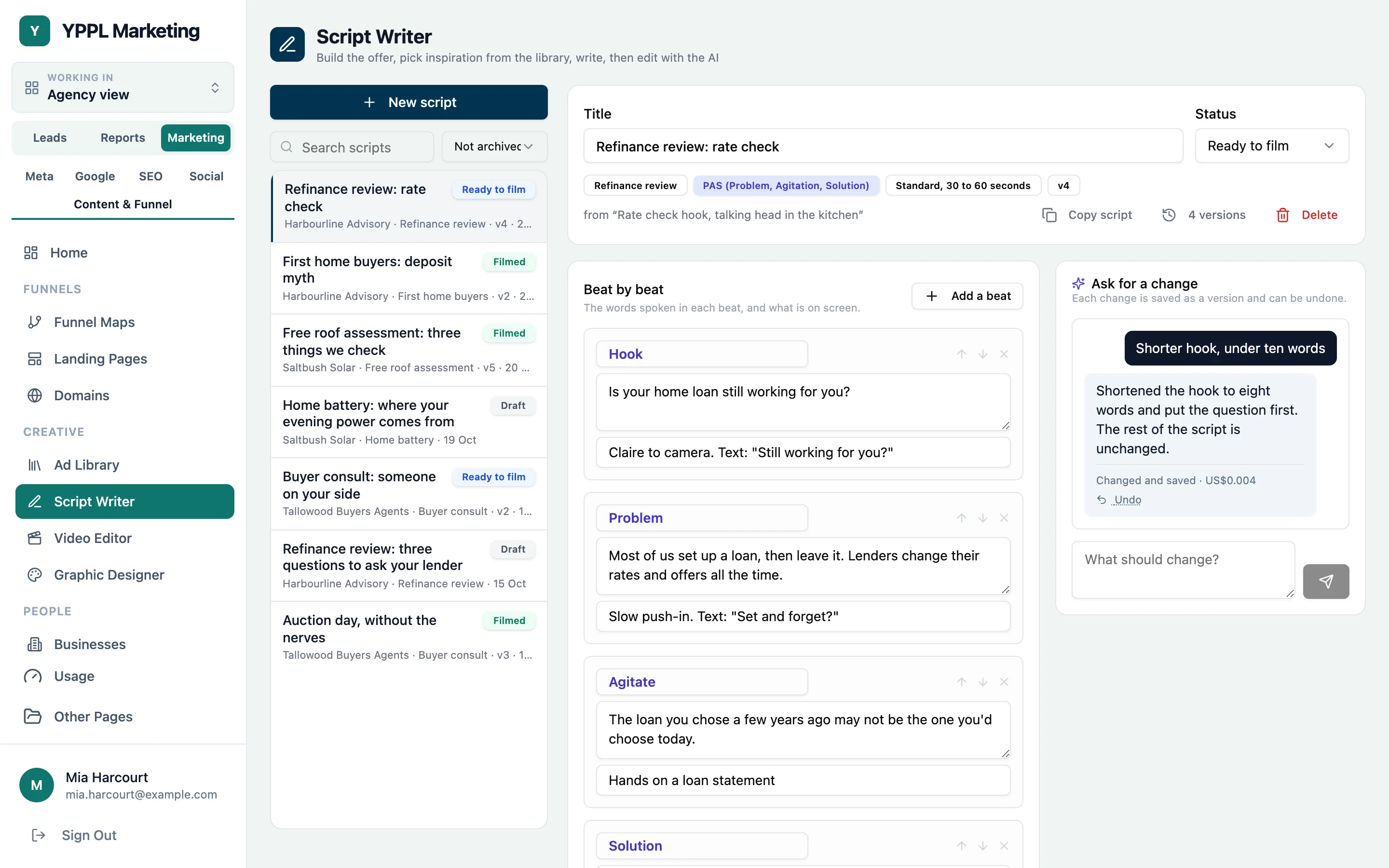This screenshot has height=868, width=1389.
Task: Click the send arrow button in Ask for a change
Action: 1325,581
